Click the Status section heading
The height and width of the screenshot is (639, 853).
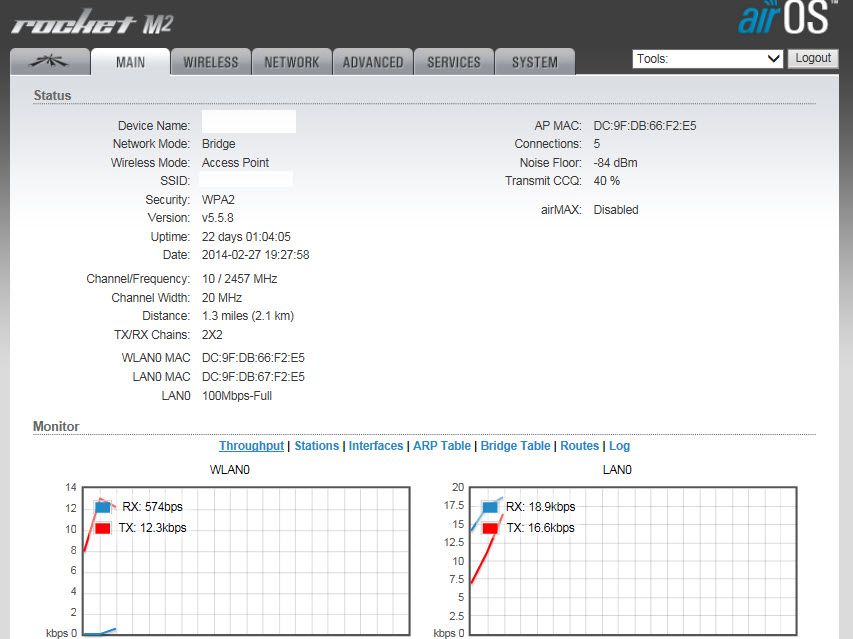coord(52,96)
